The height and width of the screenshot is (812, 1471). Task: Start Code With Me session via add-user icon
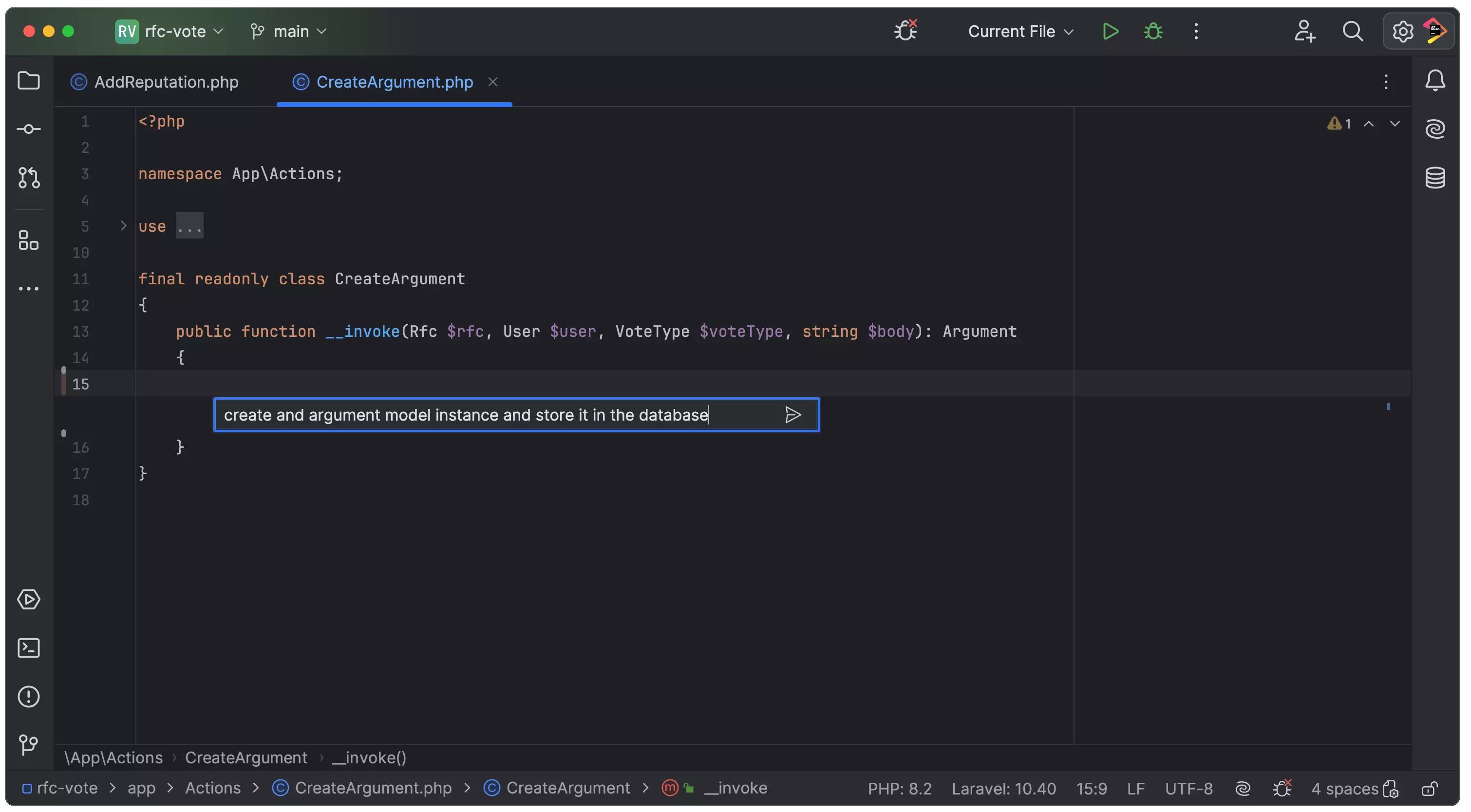1305,31
